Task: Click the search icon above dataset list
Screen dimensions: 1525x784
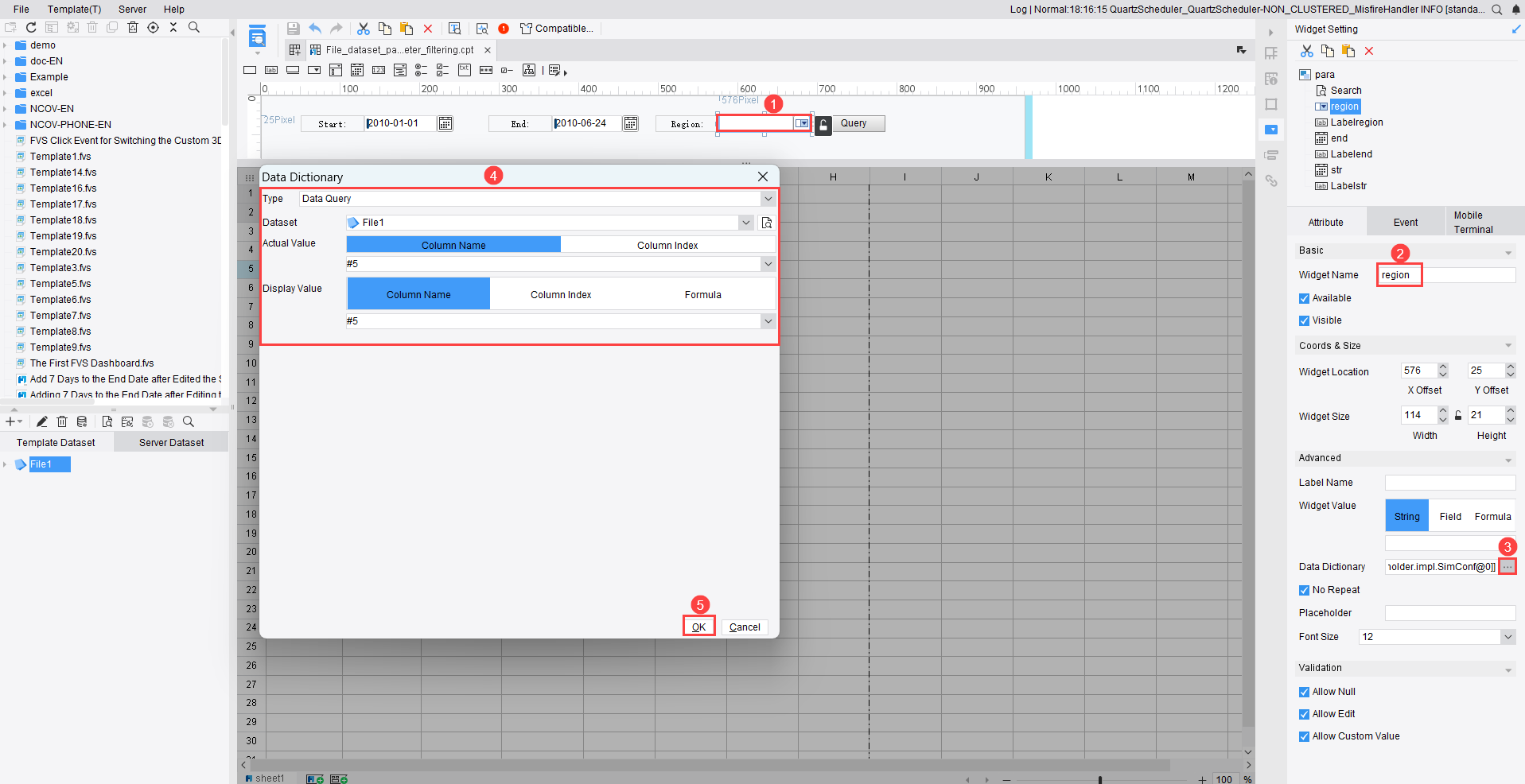Action: tap(189, 421)
